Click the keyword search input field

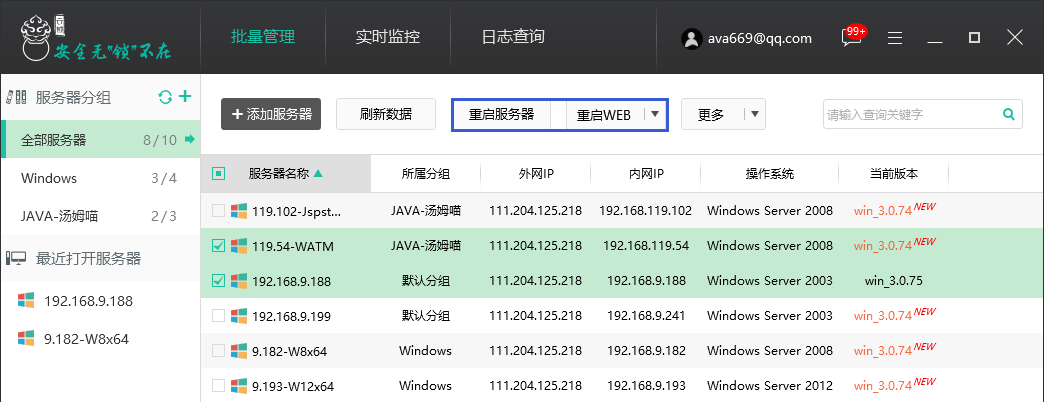click(910, 114)
